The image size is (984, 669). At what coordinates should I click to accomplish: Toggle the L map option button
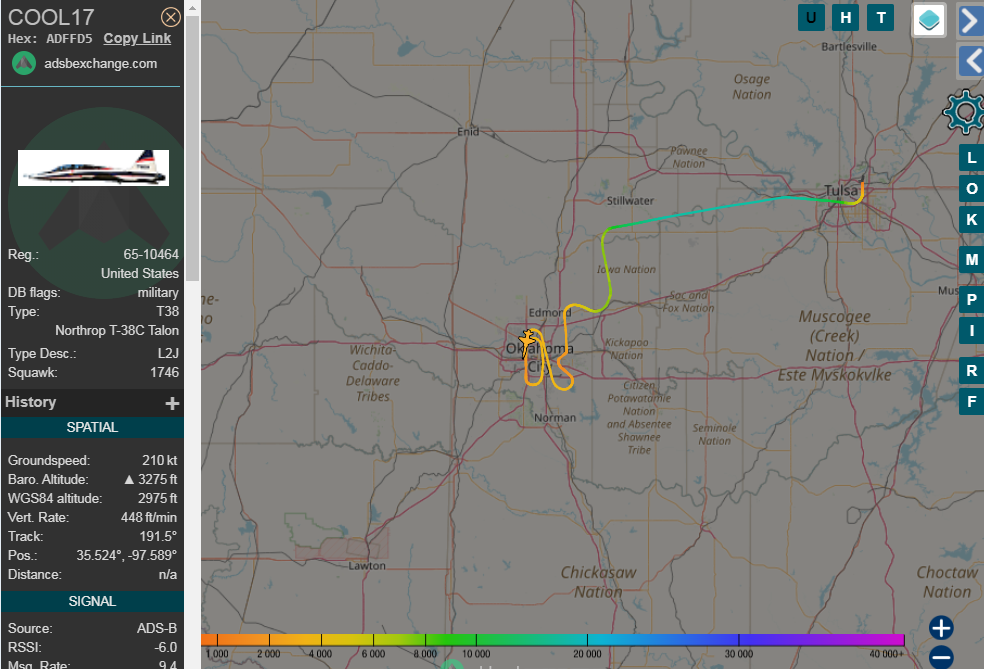pyautogui.click(x=971, y=158)
